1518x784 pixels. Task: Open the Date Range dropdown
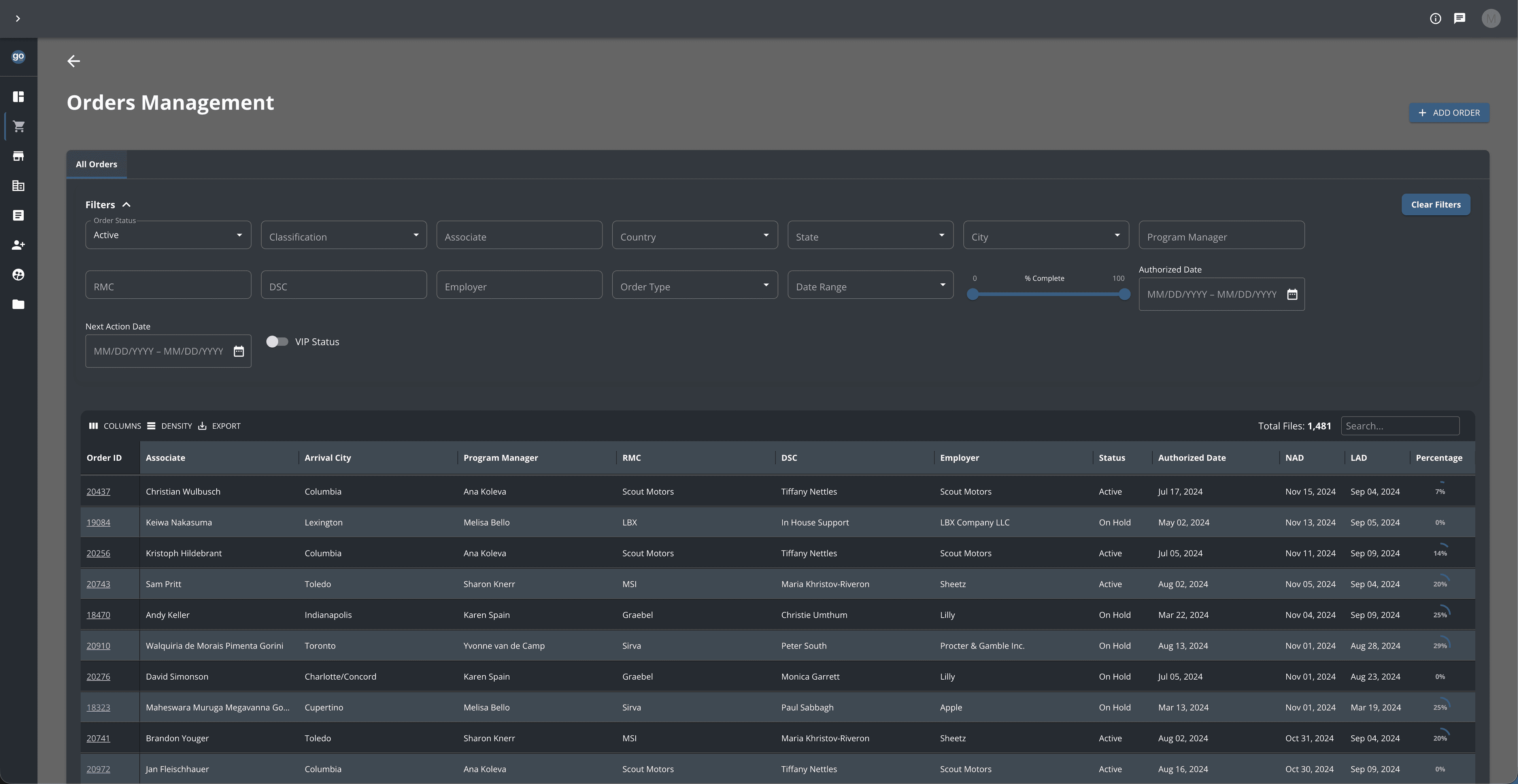click(x=870, y=285)
